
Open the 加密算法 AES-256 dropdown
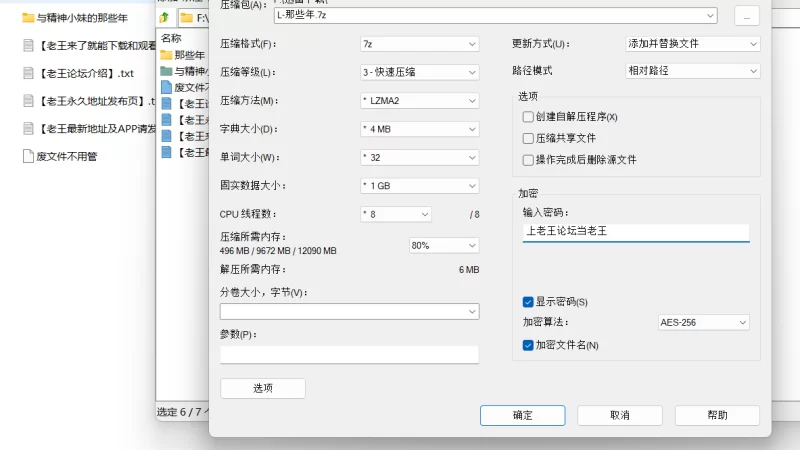click(704, 322)
